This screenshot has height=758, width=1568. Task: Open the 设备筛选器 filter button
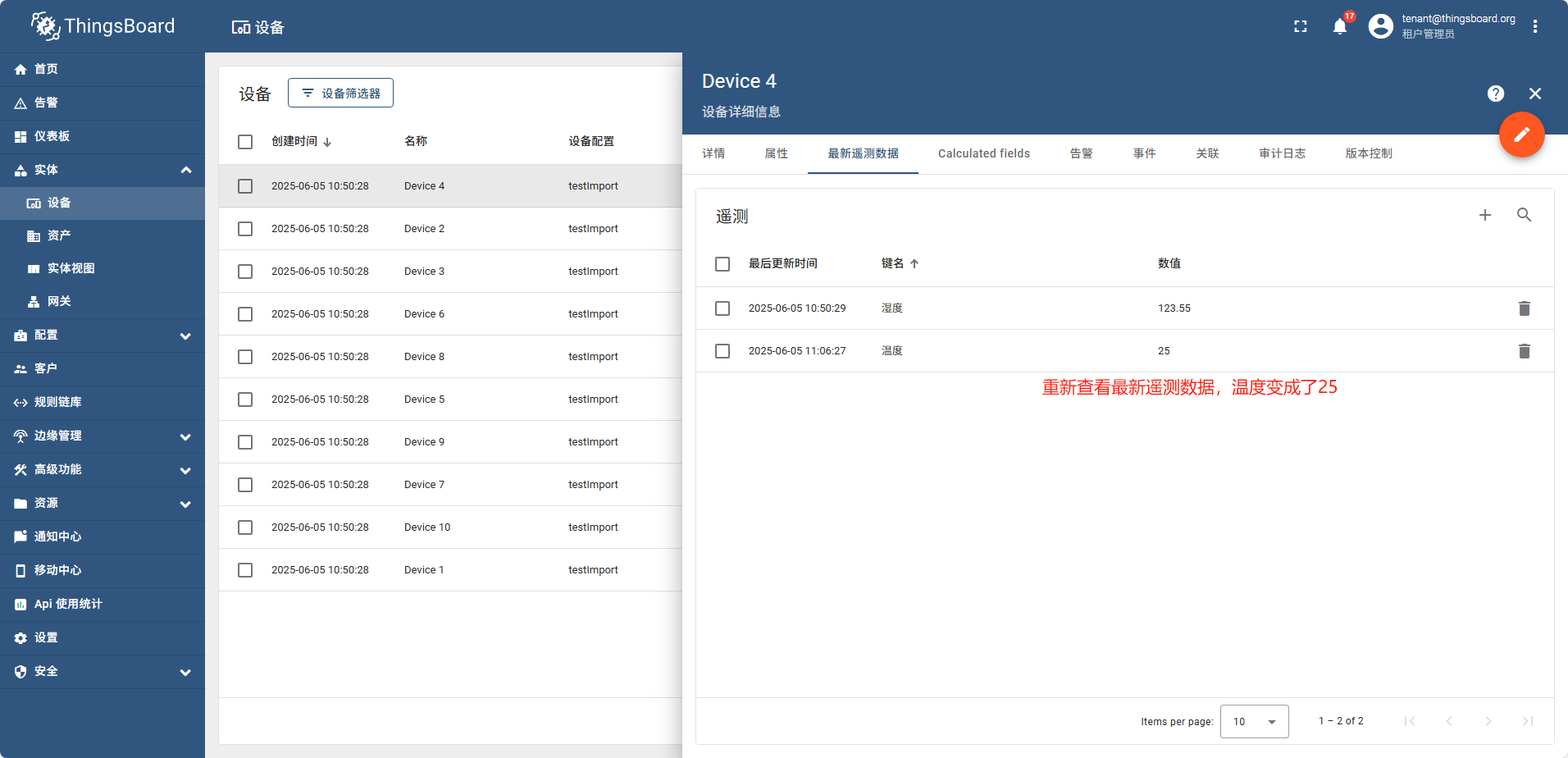click(x=340, y=94)
